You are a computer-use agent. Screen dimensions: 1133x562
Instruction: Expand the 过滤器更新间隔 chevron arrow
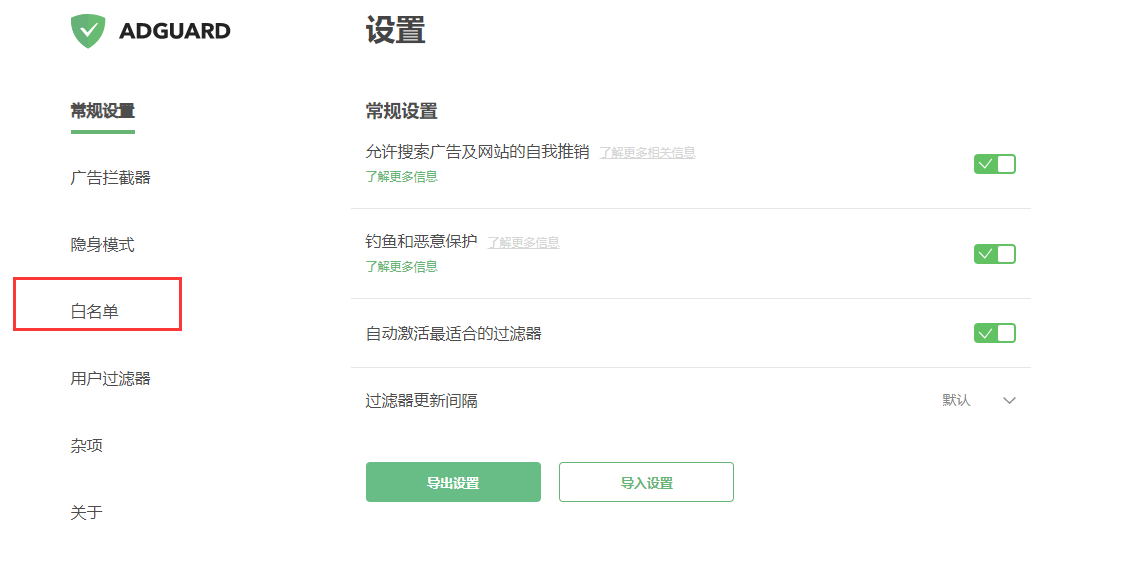(x=1009, y=401)
